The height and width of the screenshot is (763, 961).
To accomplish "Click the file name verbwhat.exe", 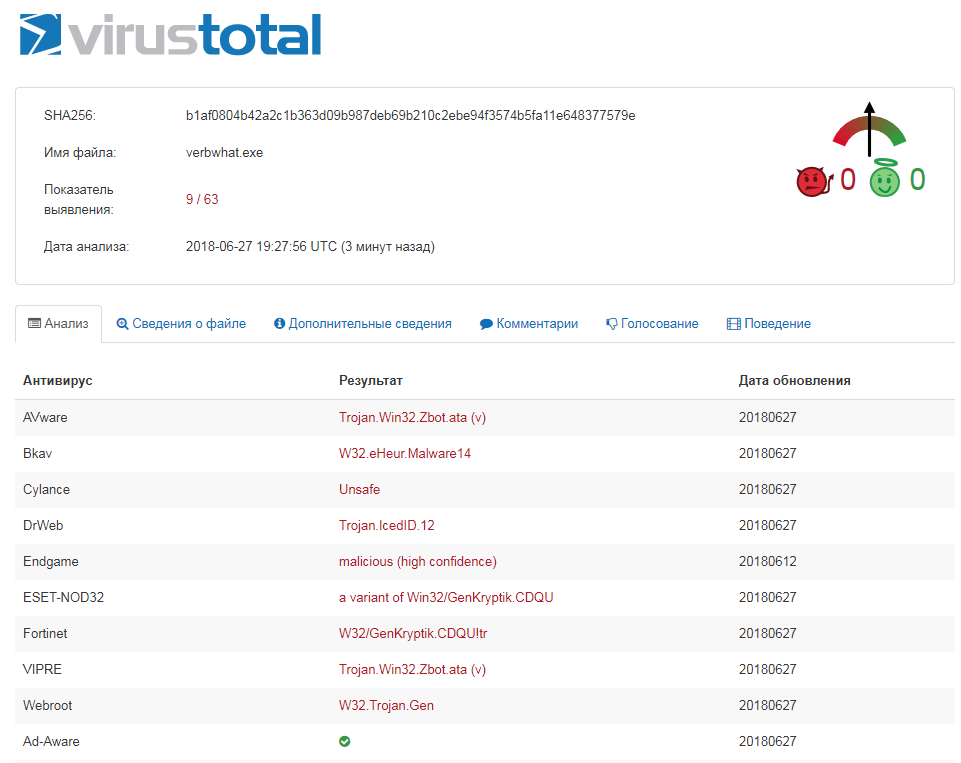I will click(x=224, y=153).
